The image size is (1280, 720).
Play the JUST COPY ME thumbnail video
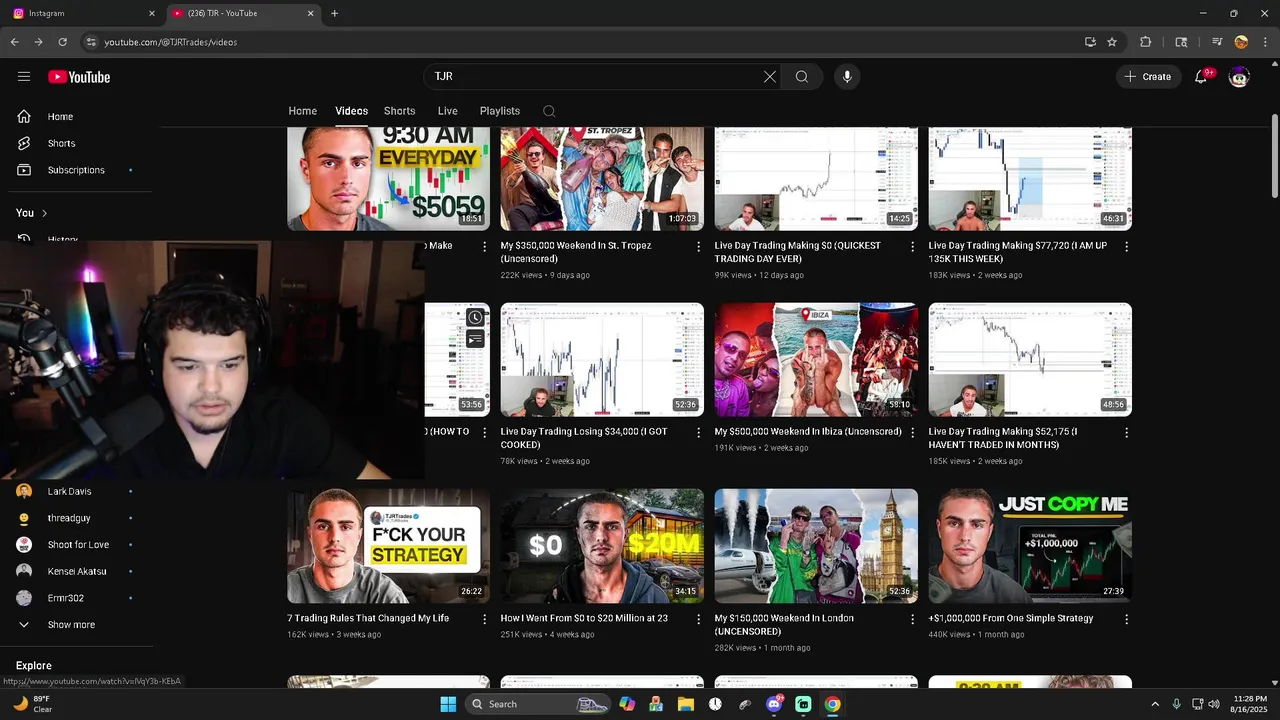(1030, 546)
